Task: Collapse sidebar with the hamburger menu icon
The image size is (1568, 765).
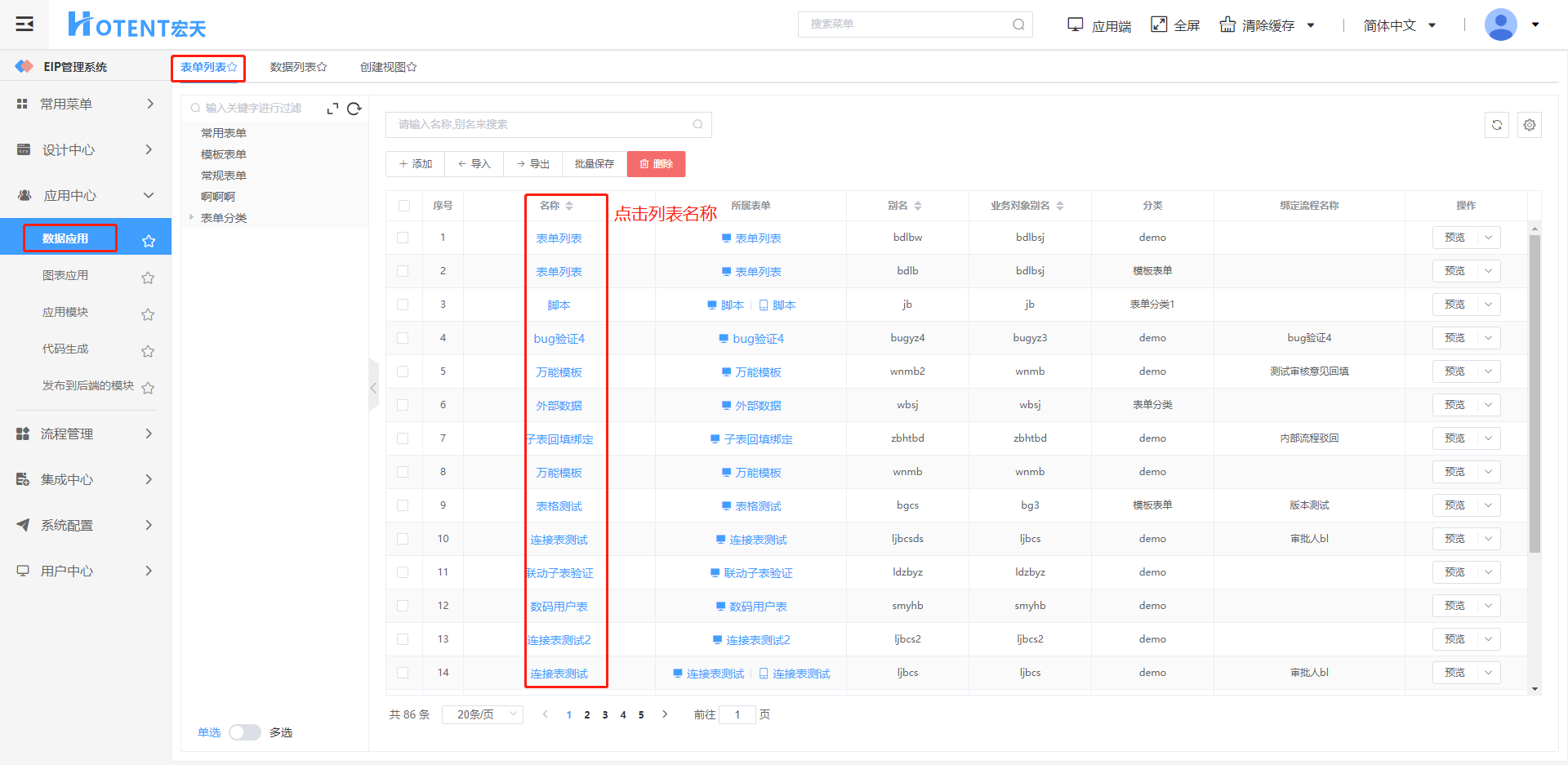Action: (x=24, y=24)
